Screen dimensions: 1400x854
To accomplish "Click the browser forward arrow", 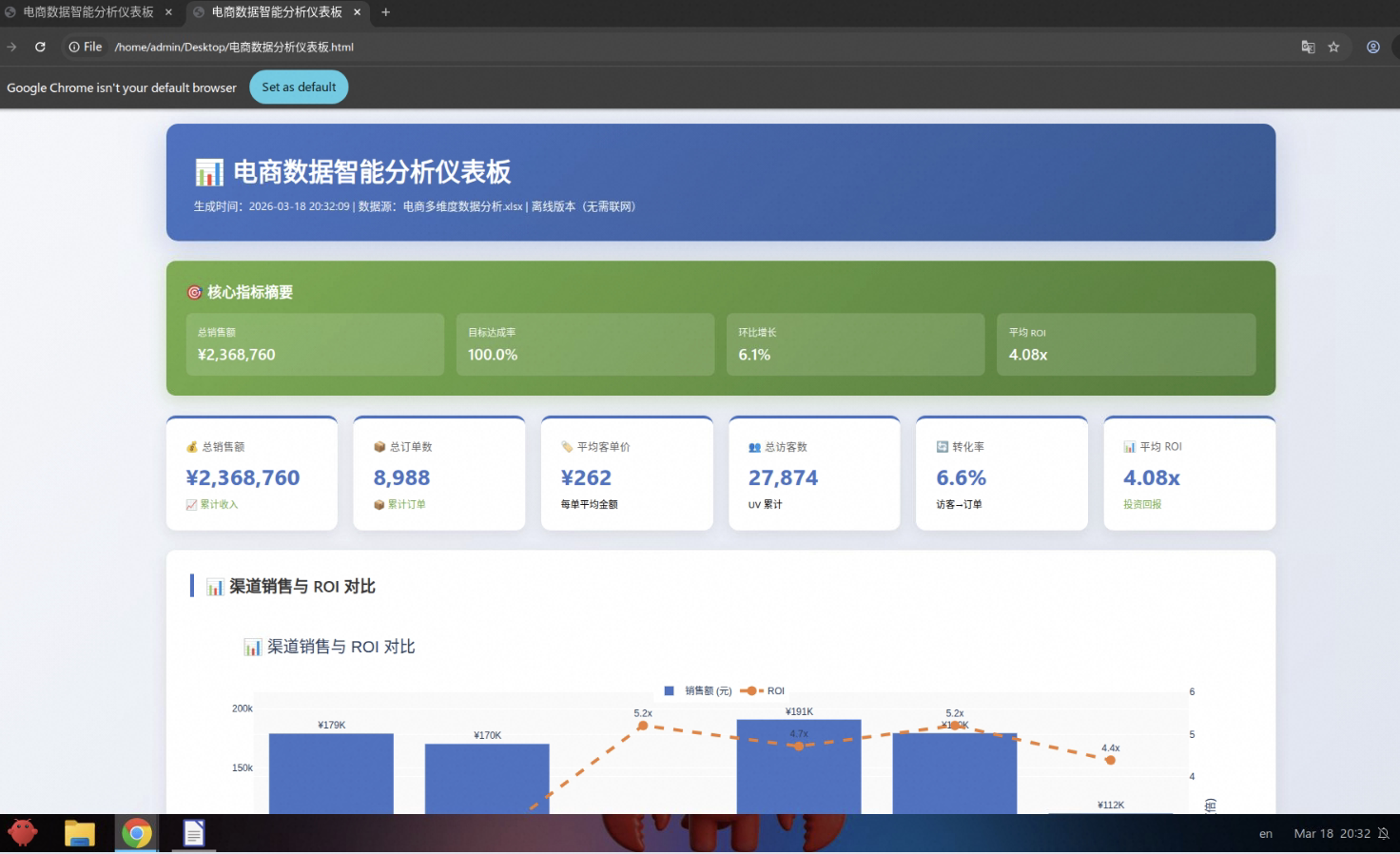I will point(11,47).
